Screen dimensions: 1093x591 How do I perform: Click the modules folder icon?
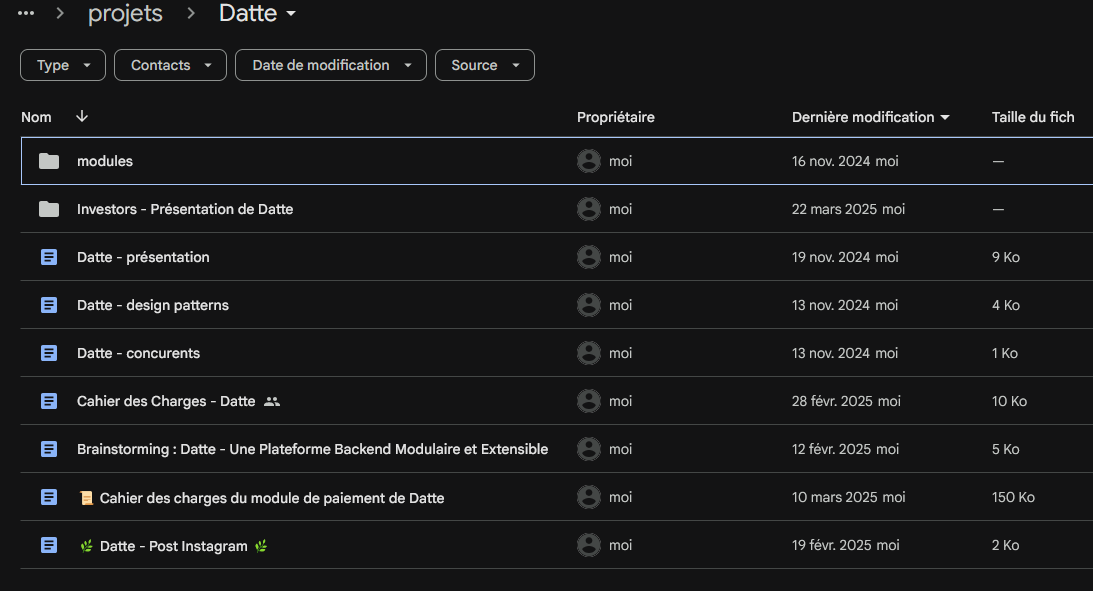(49, 161)
